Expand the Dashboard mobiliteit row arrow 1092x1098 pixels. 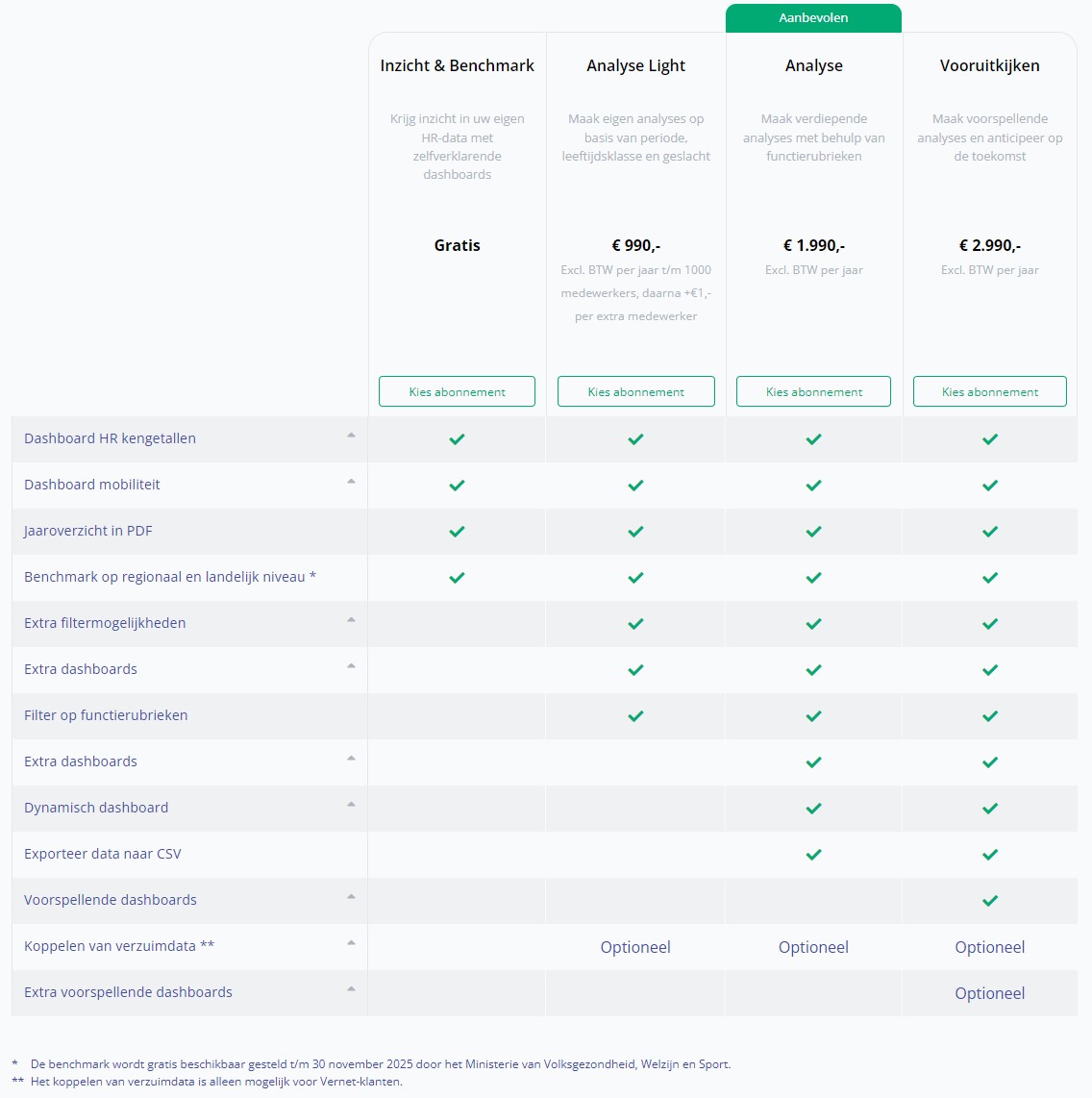coord(351,482)
